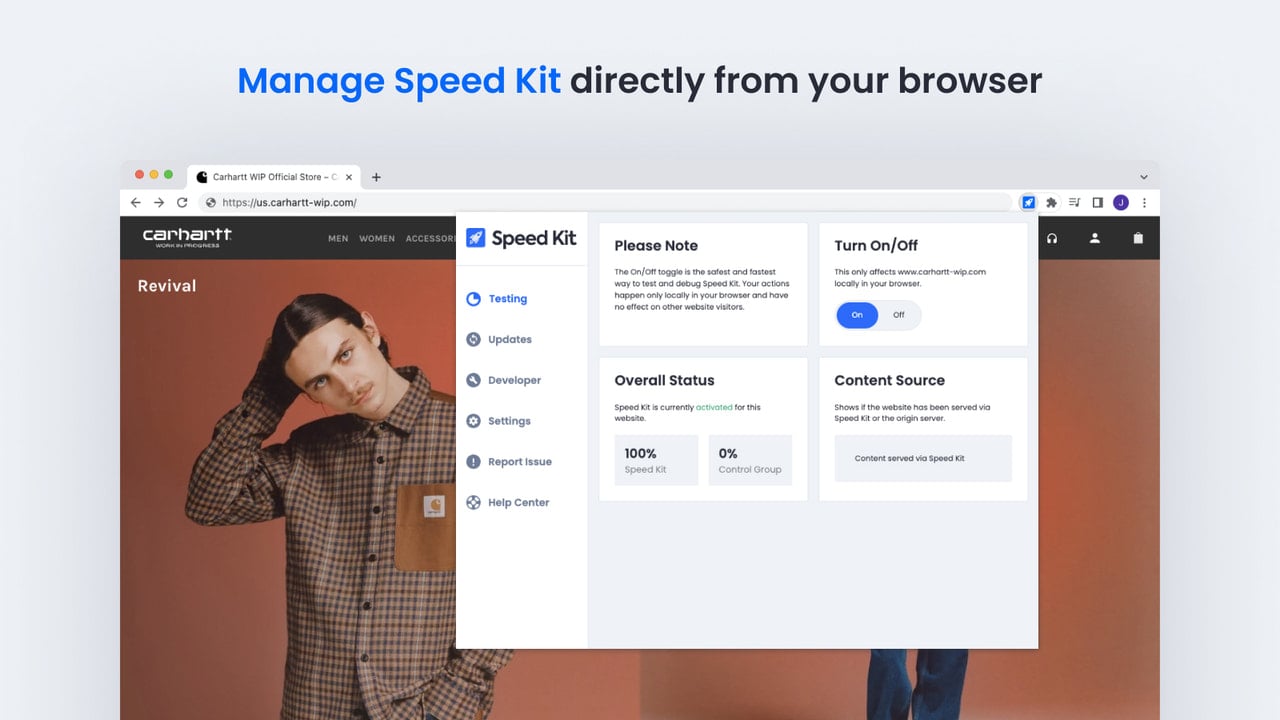This screenshot has height=720, width=1280.
Task: Open the Help Center label
Action: coord(519,502)
